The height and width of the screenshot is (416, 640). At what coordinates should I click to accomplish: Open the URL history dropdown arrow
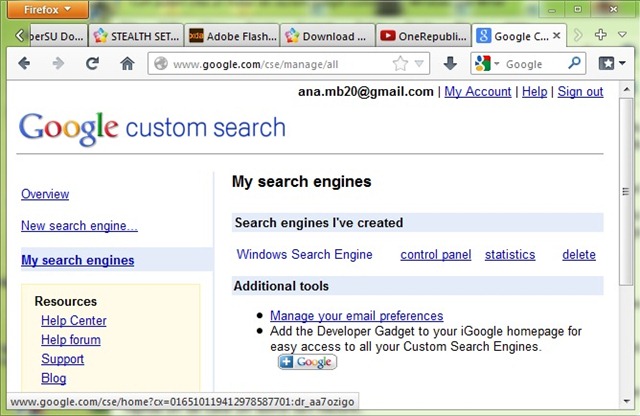(x=419, y=64)
